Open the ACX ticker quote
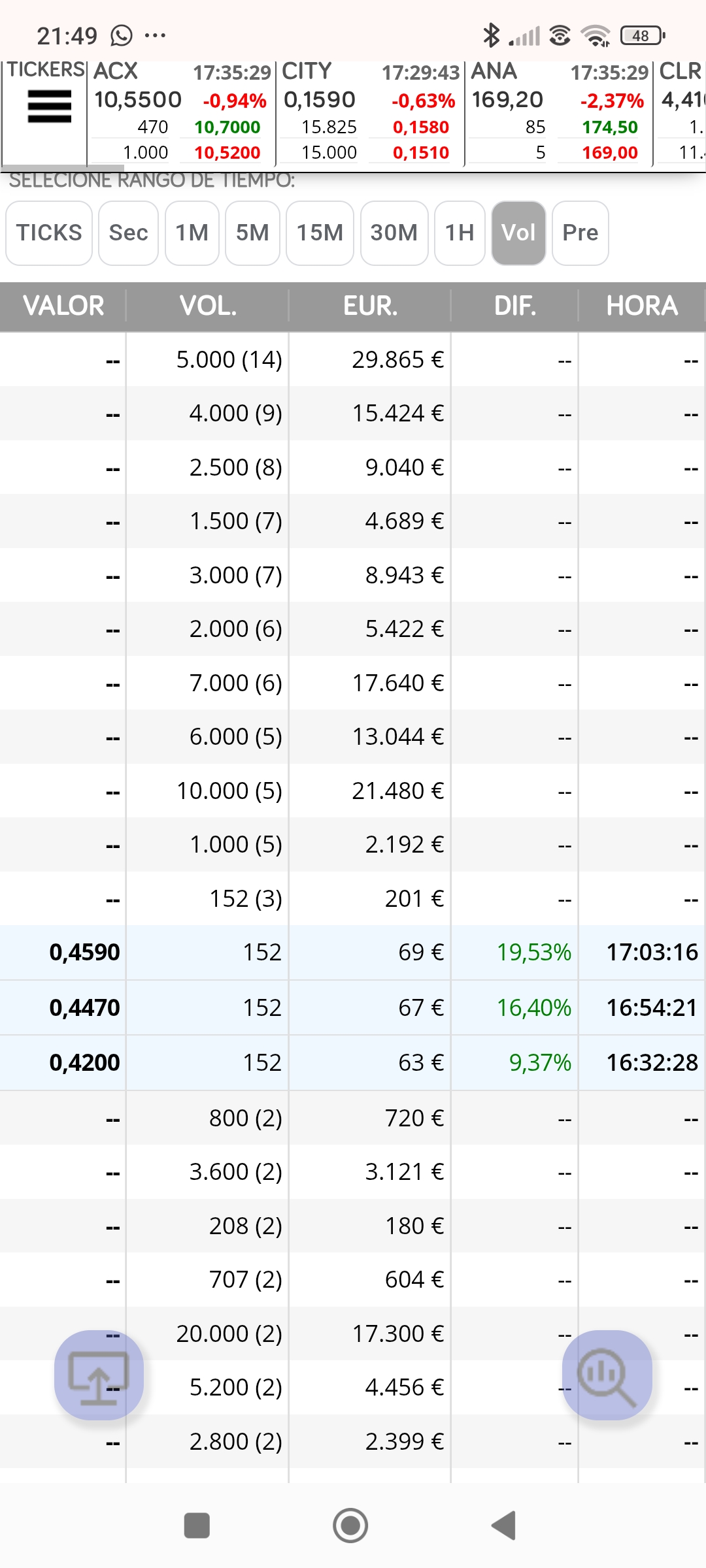706x1568 pixels. 182,112
